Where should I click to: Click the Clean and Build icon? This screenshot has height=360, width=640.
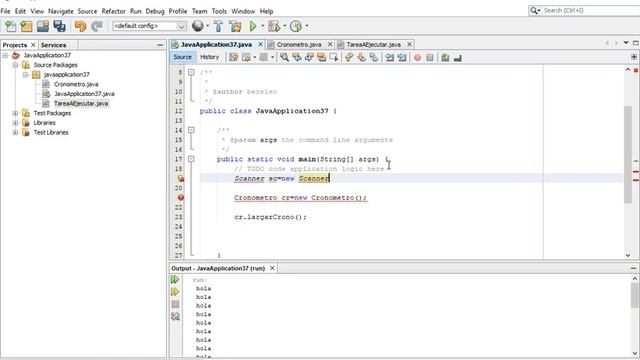(x=235, y=26)
